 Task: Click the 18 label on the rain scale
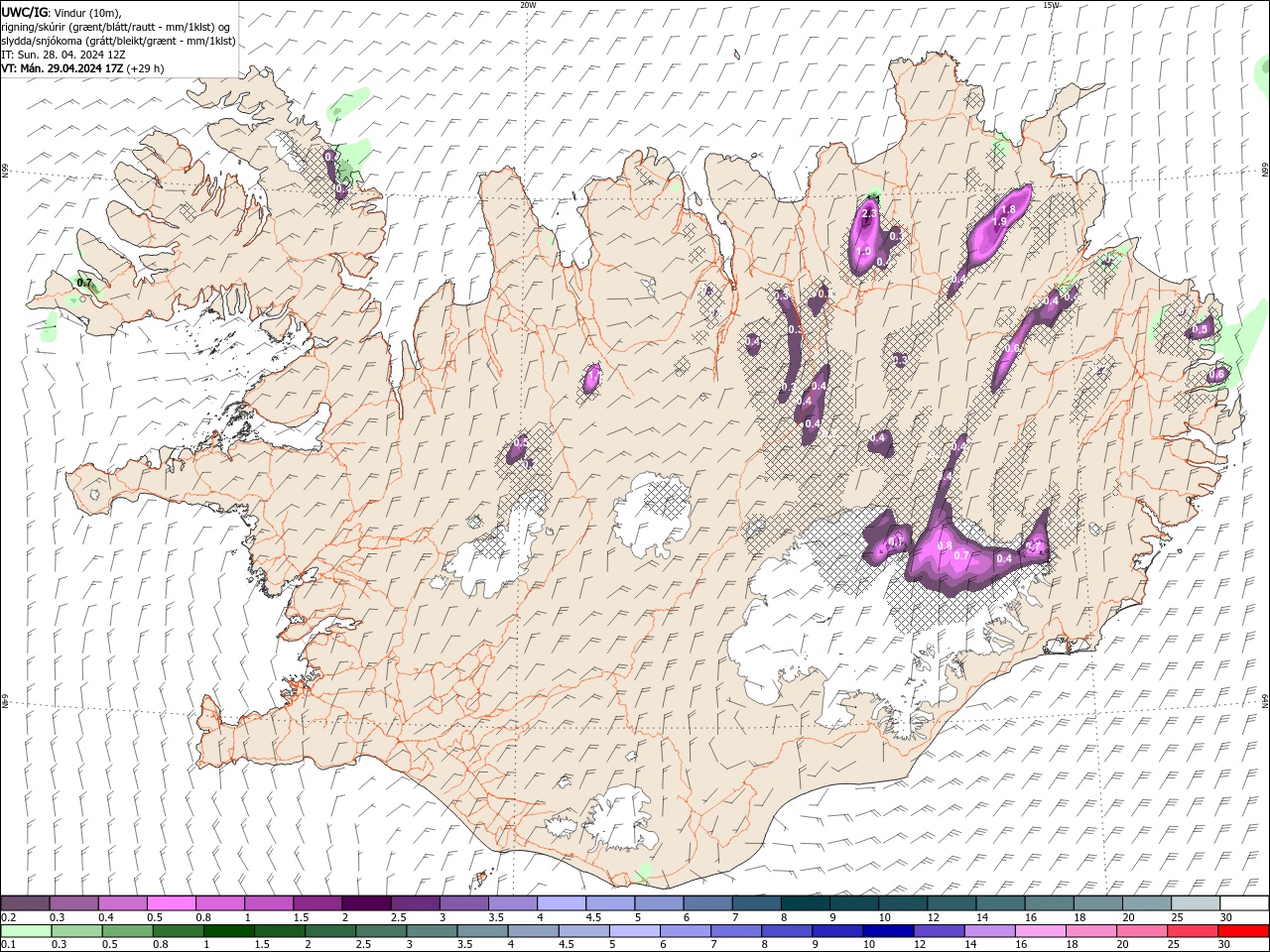coord(1071,945)
